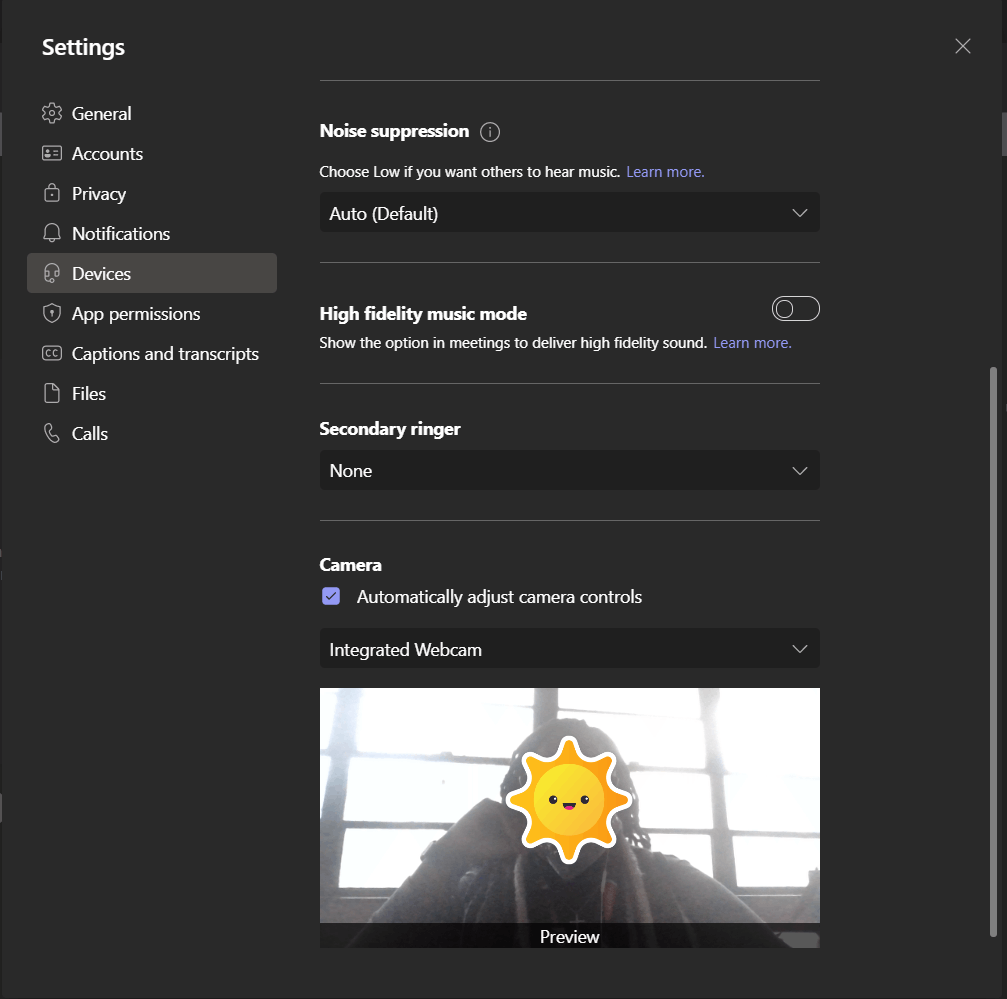Expand the Secondary ringer None dropdown
Image resolution: width=1007 pixels, height=999 pixels.
click(x=570, y=470)
